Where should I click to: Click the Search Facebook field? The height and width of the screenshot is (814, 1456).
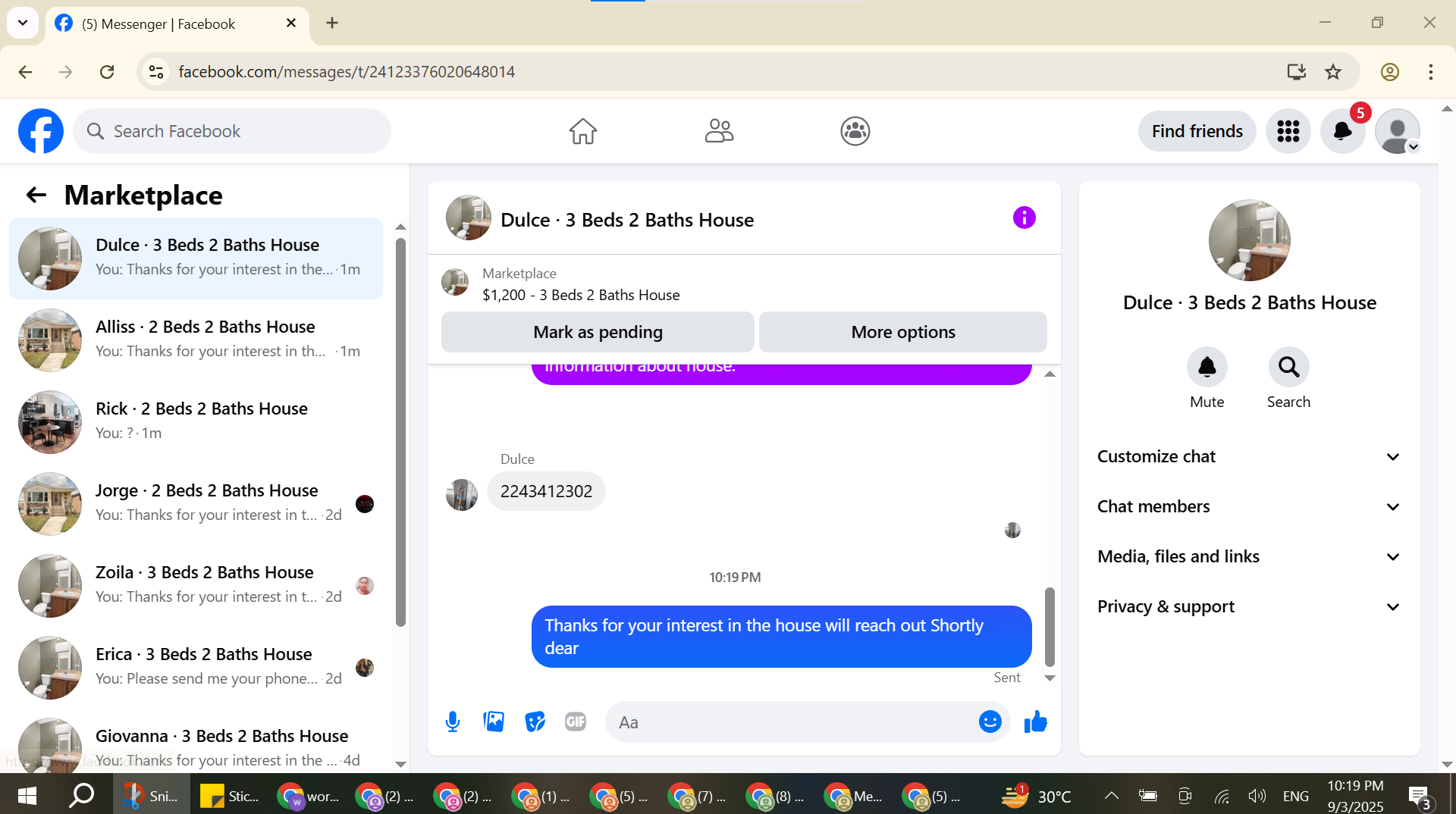click(x=232, y=131)
